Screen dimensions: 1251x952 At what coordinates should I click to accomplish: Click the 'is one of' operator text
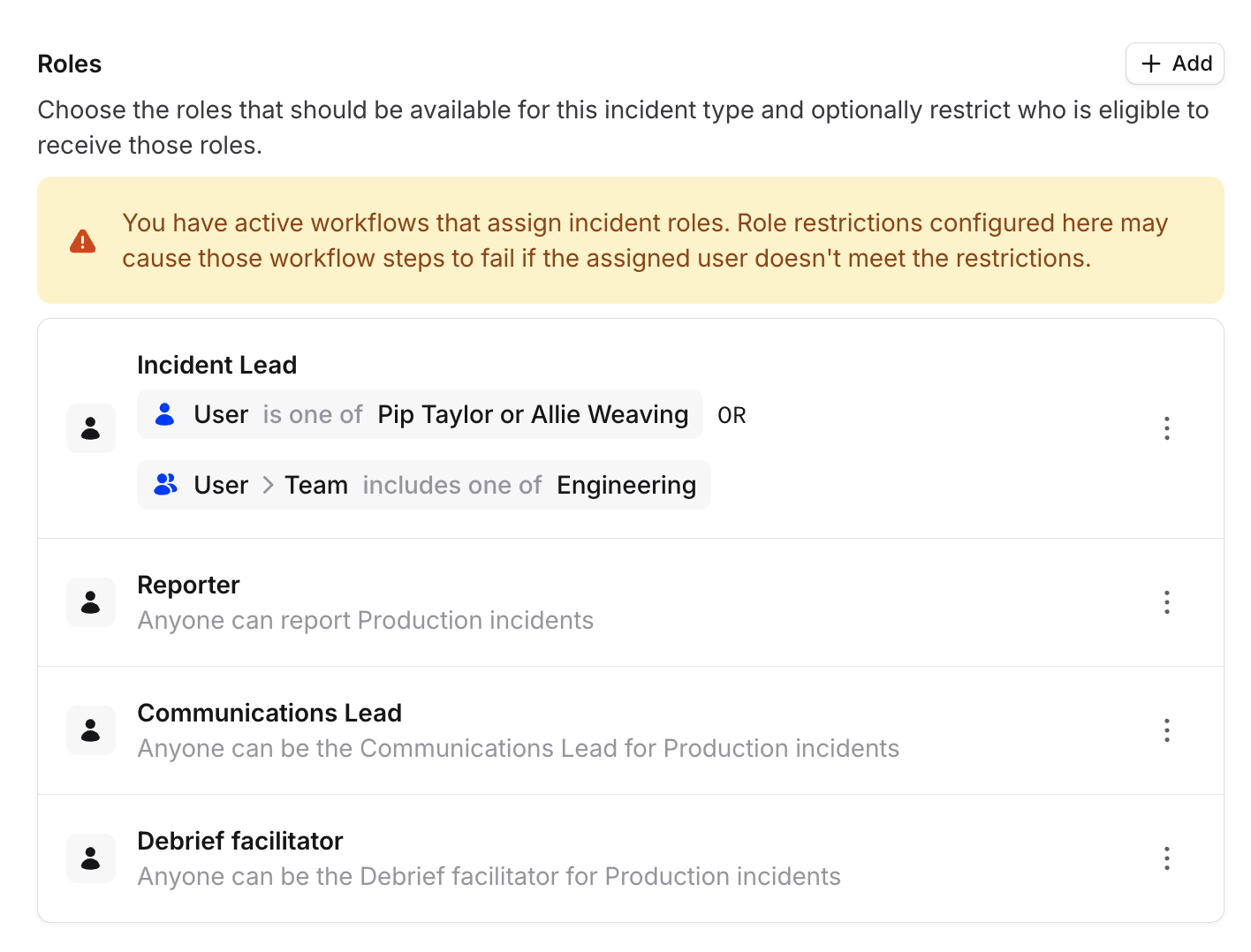313,413
